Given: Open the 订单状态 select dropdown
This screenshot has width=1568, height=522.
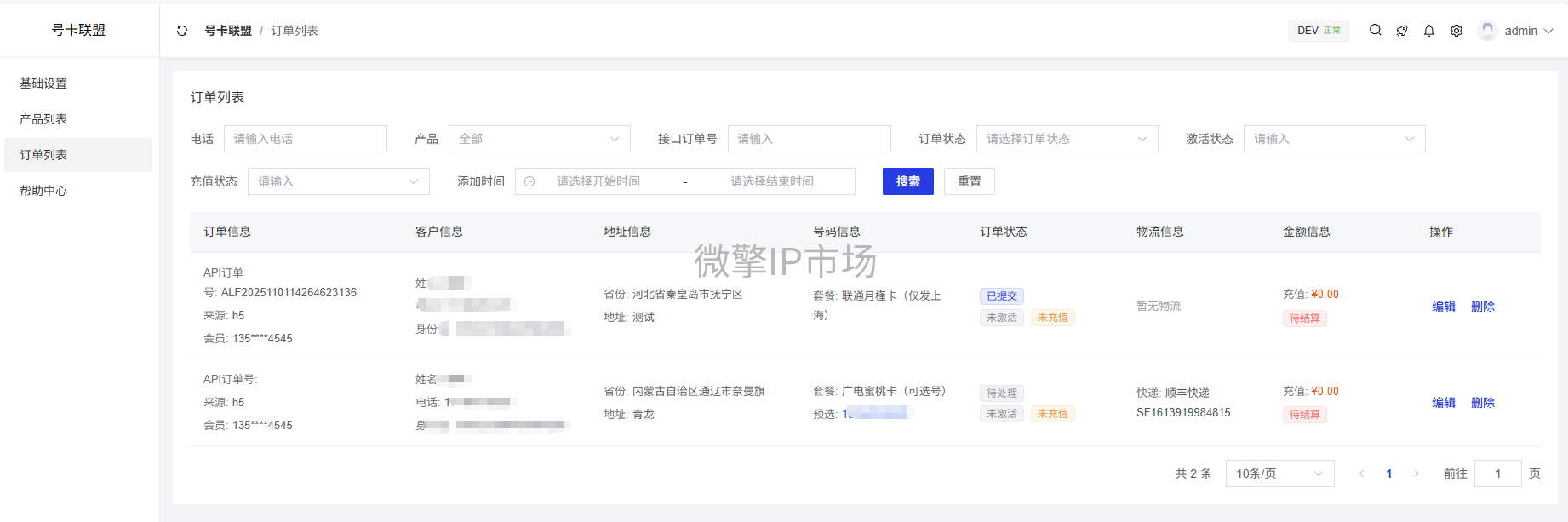Looking at the screenshot, I should [x=1067, y=139].
